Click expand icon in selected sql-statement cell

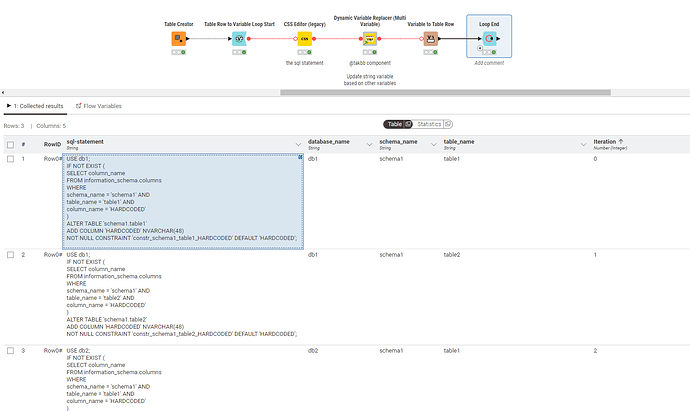299,157
